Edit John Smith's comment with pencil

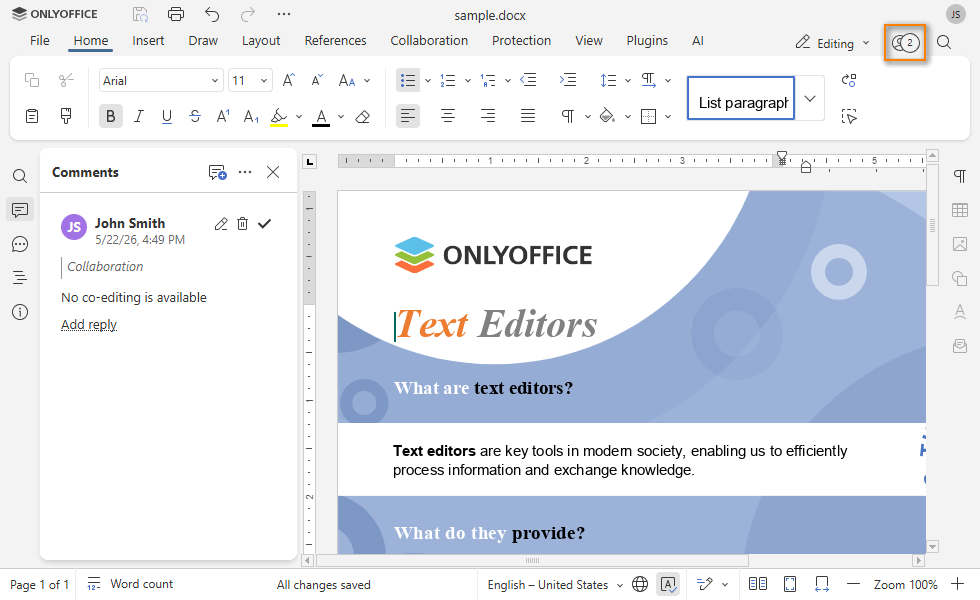221,224
